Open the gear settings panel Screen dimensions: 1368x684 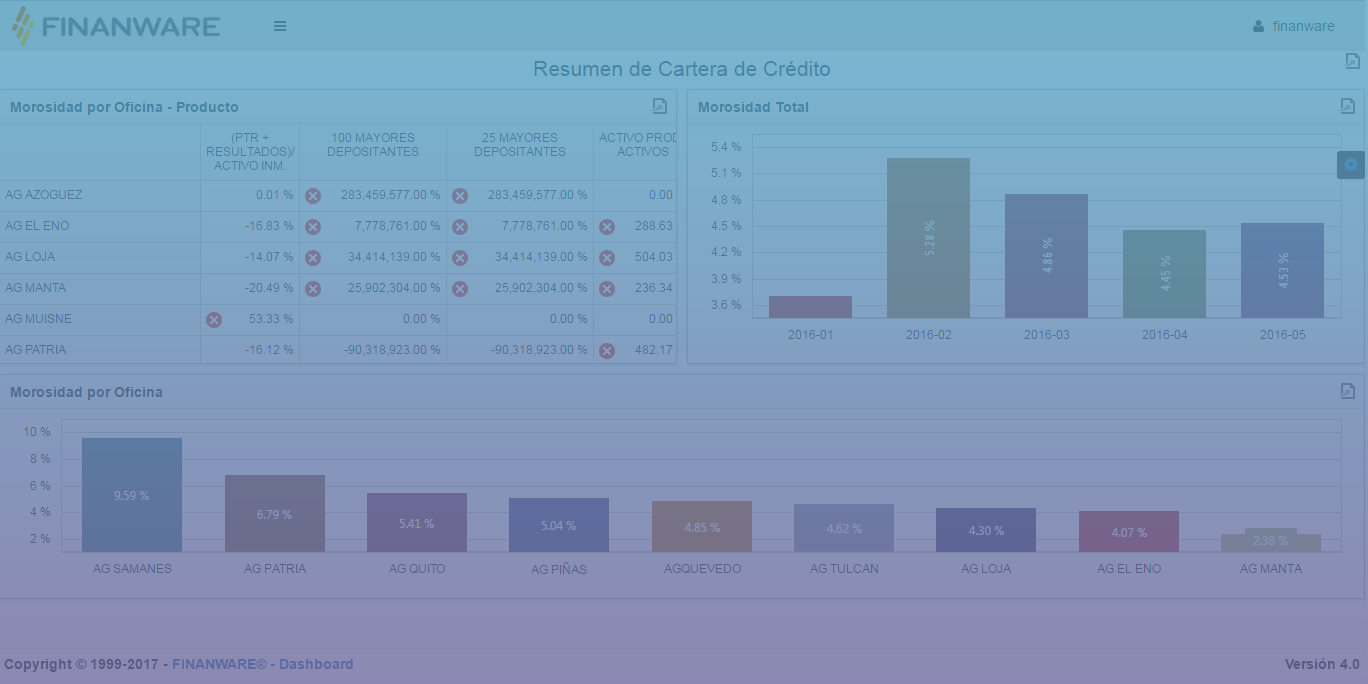(1351, 165)
